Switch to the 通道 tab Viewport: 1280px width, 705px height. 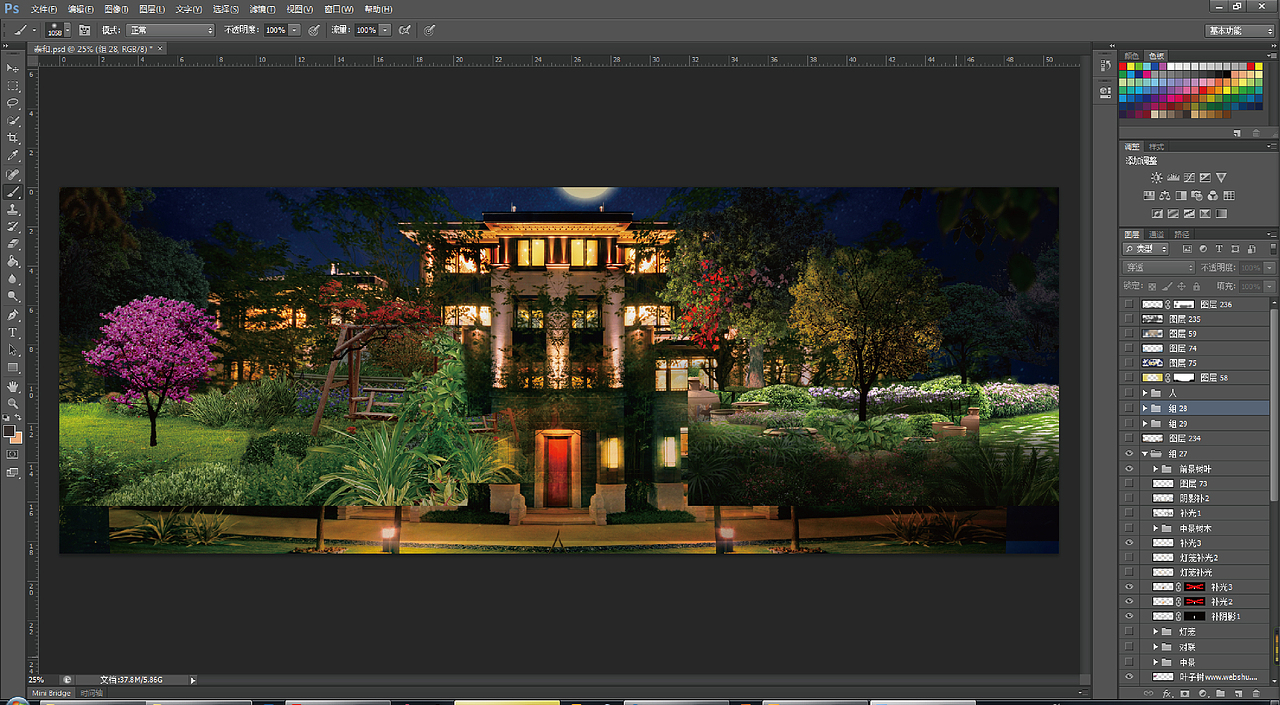click(x=1156, y=234)
